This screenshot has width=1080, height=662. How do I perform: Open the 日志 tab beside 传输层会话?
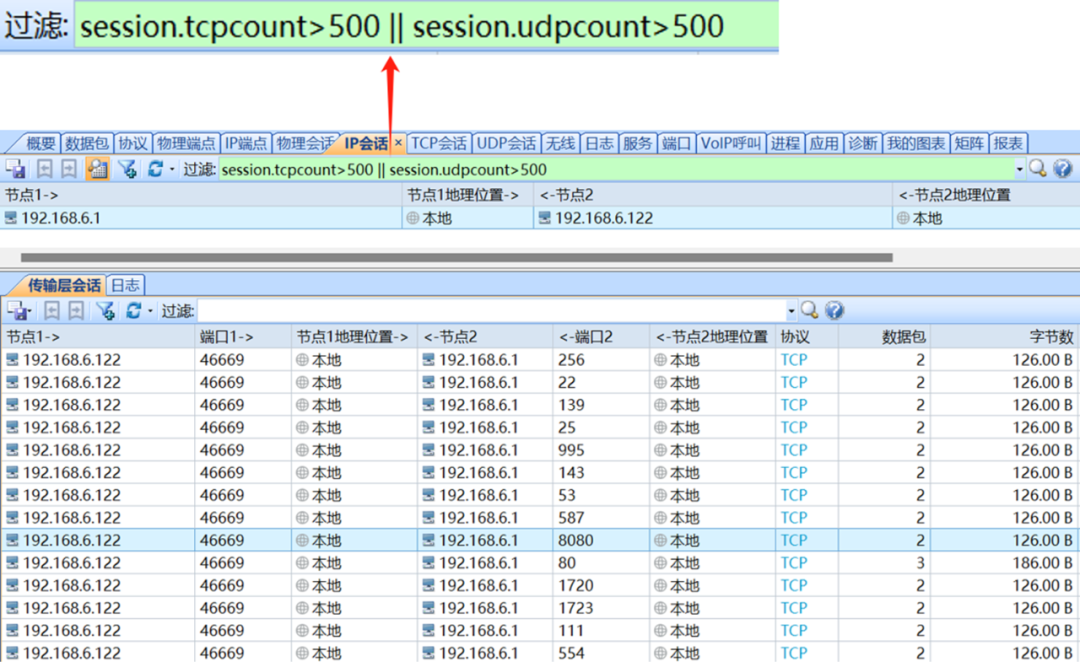coord(125,285)
